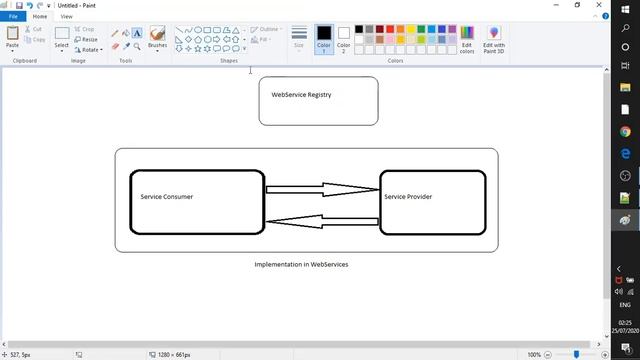Open the Fill dropdown
The height and width of the screenshot is (360, 640).
click(x=261, y=40)
